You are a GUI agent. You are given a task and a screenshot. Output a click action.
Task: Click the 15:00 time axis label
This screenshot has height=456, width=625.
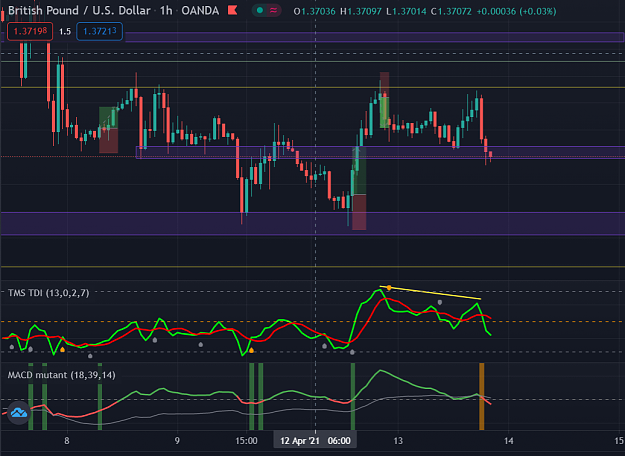click(x=246, y=441)
